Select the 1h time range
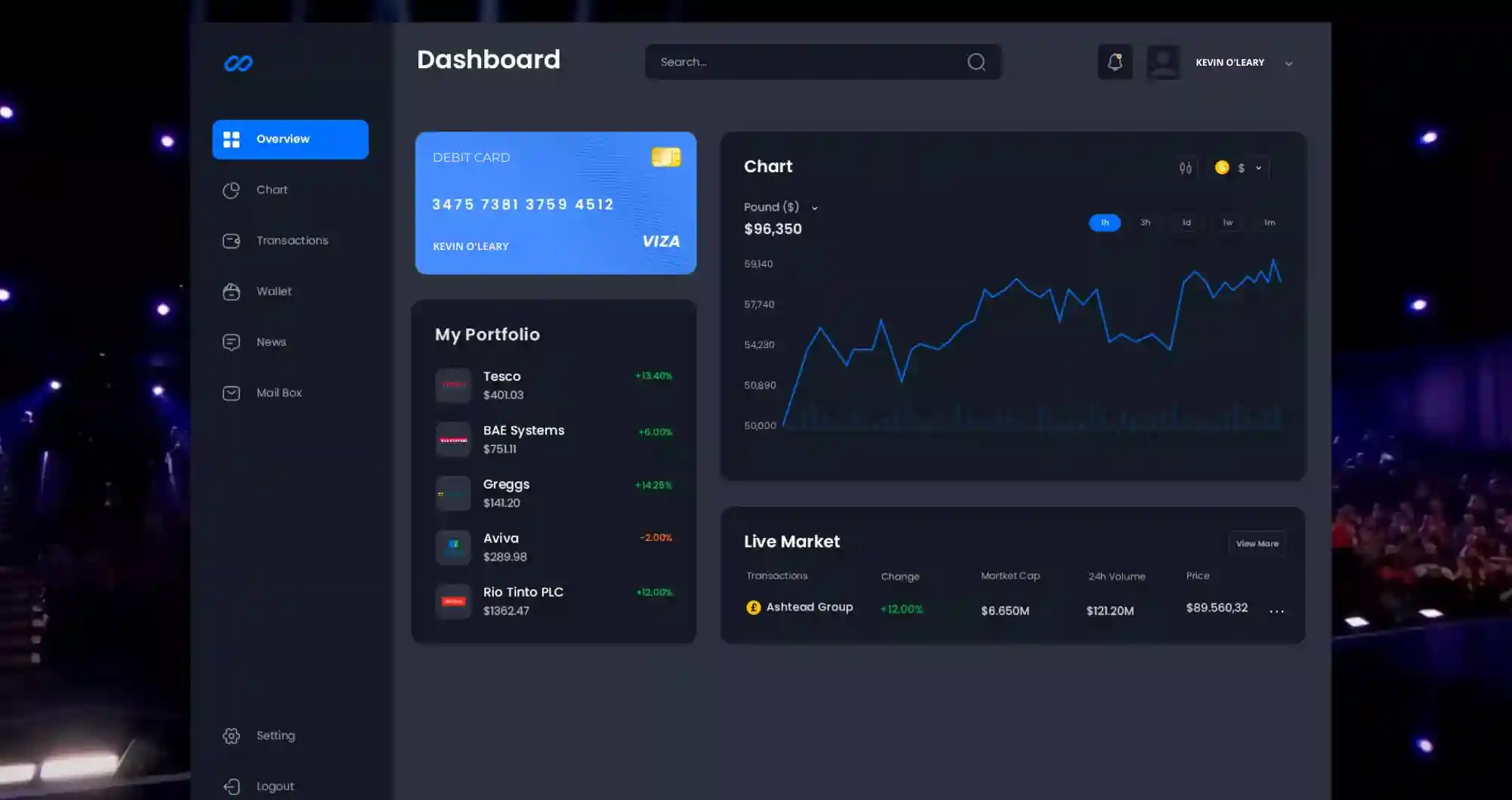 (x=1104, y=223)
